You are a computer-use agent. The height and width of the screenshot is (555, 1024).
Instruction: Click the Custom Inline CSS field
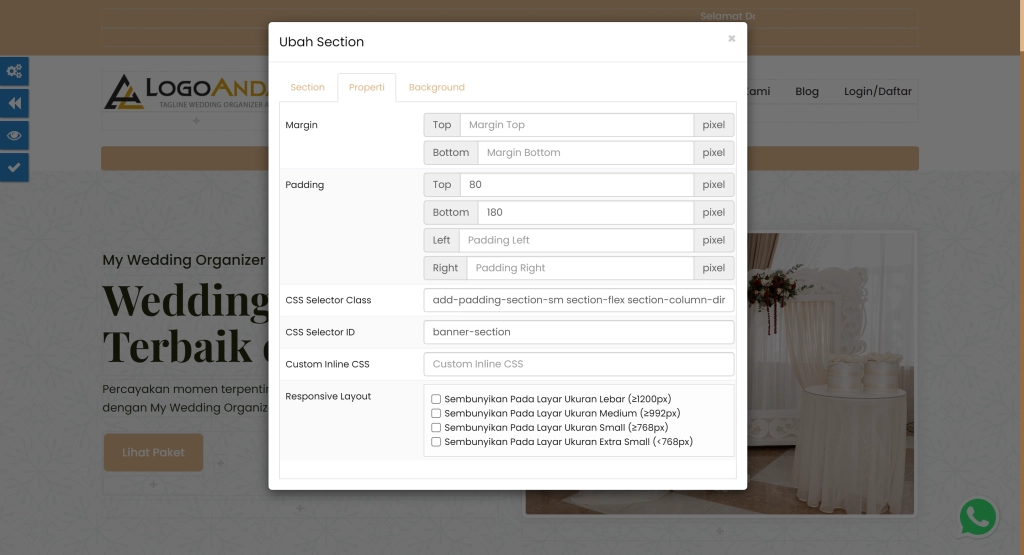[x=579, y=364]
